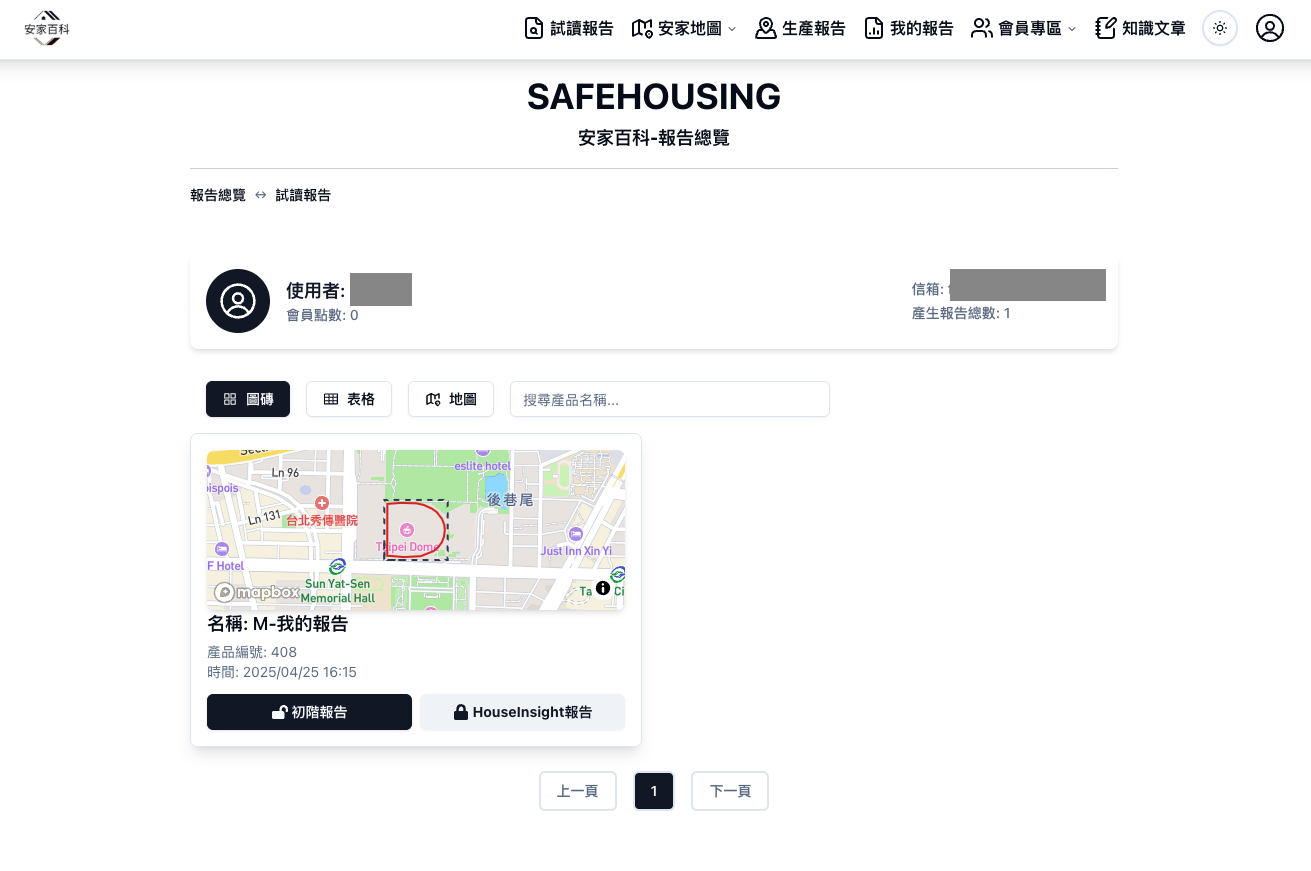Click the map info icon on thumbnail
This screenshot has width=1311, height=871.
point(602,588)
